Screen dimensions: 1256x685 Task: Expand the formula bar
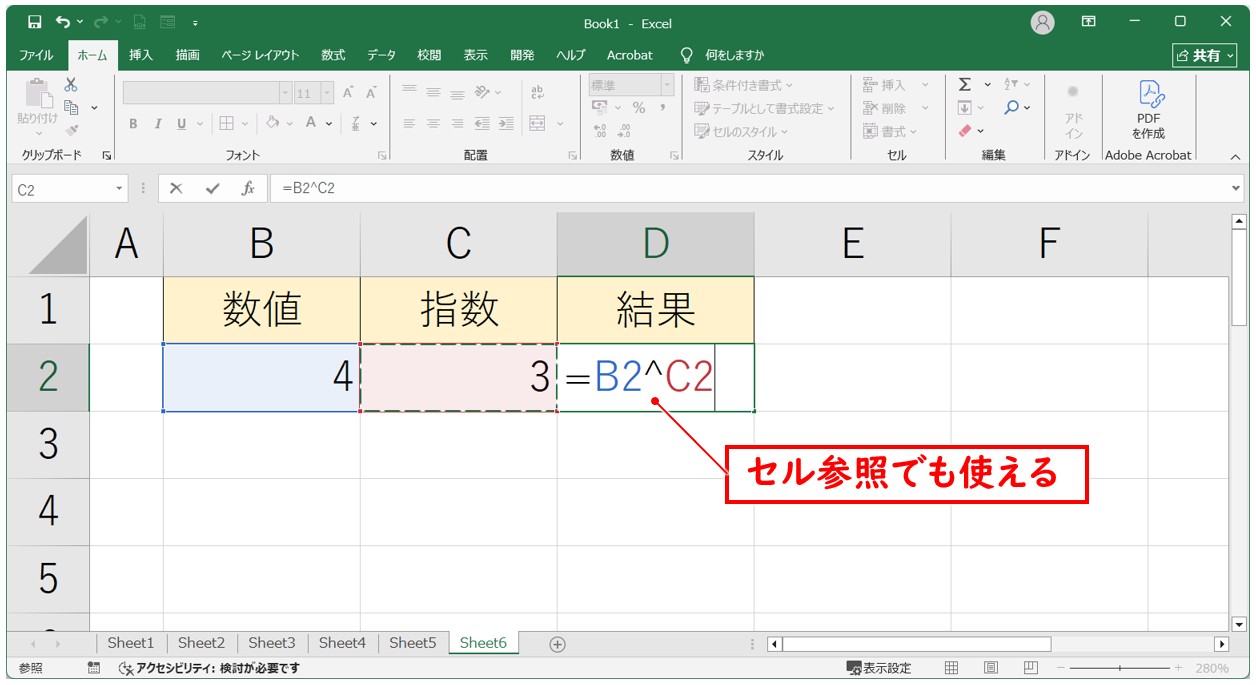(x=1237, y=188)
